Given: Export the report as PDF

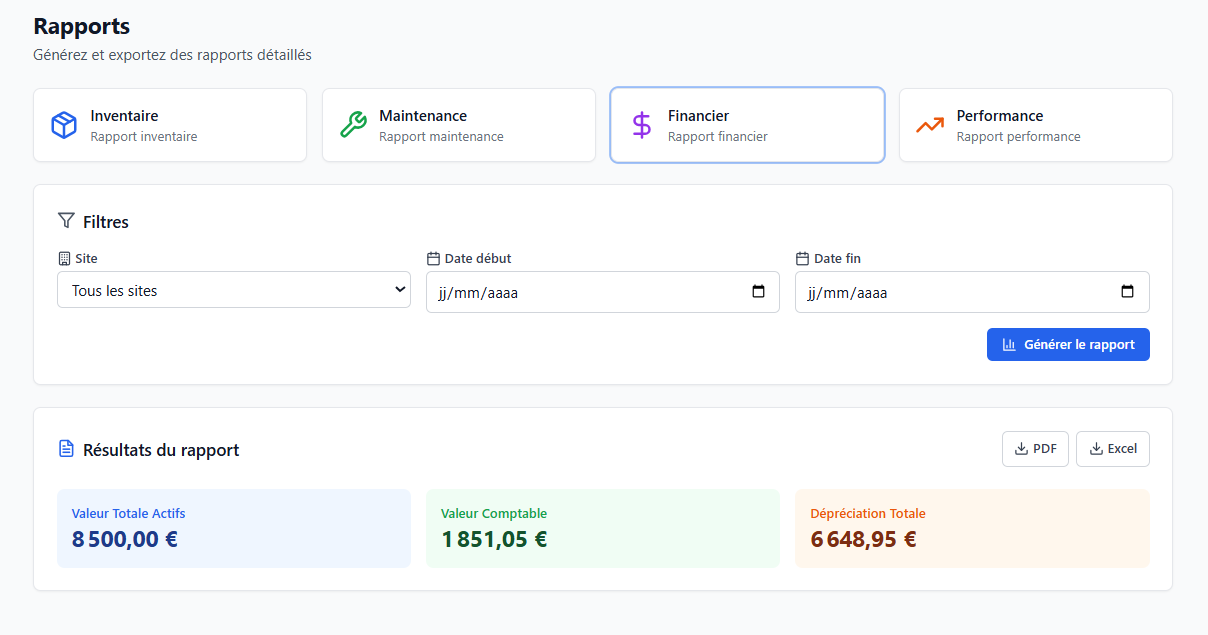Looking at the screenshot, I should click(1035, 449).
